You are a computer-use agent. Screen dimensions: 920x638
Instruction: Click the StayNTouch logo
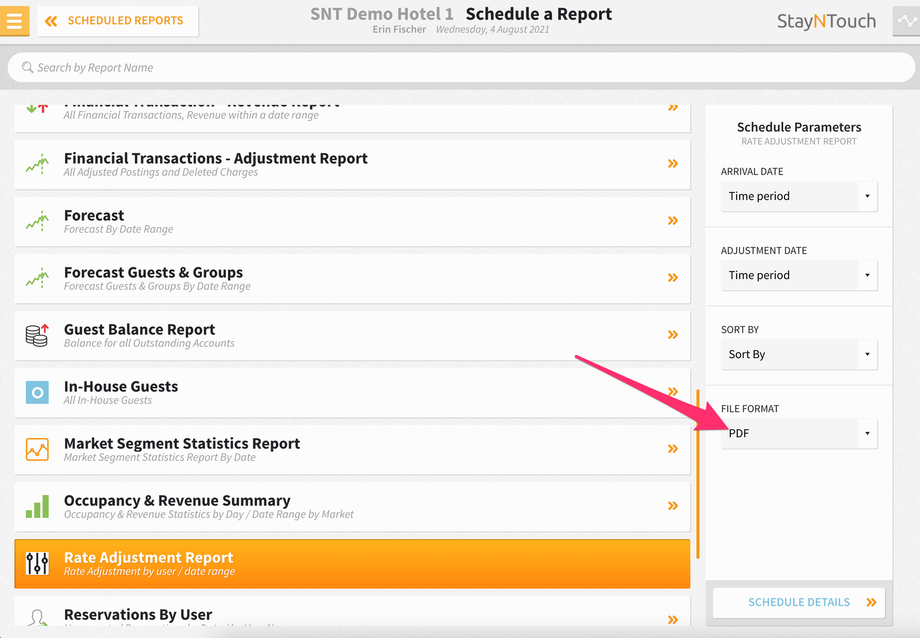tap(826, 21)
